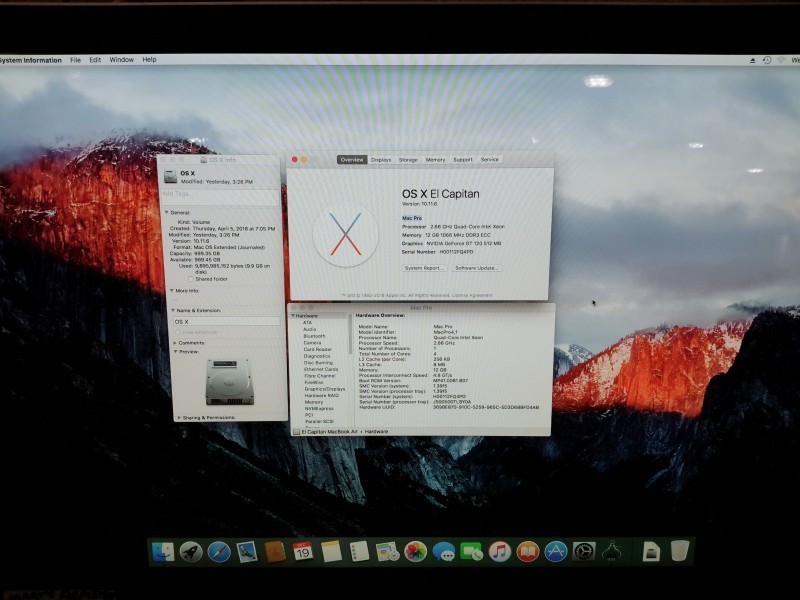Launch iTunes music note icon in Dock
Image resolution: width=800 pixels, height=600 pixels.
click(499, 552)
